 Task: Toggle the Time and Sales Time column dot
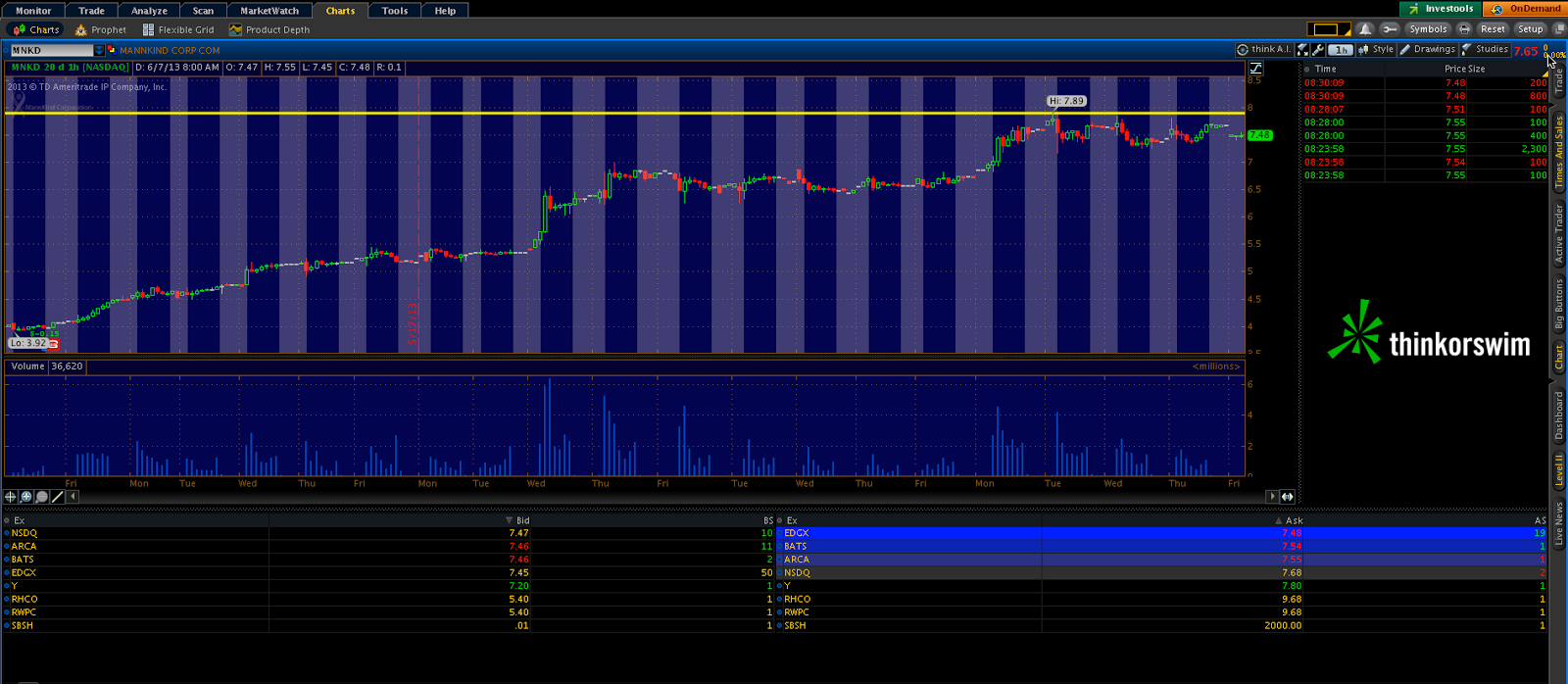click(1307, 70)
